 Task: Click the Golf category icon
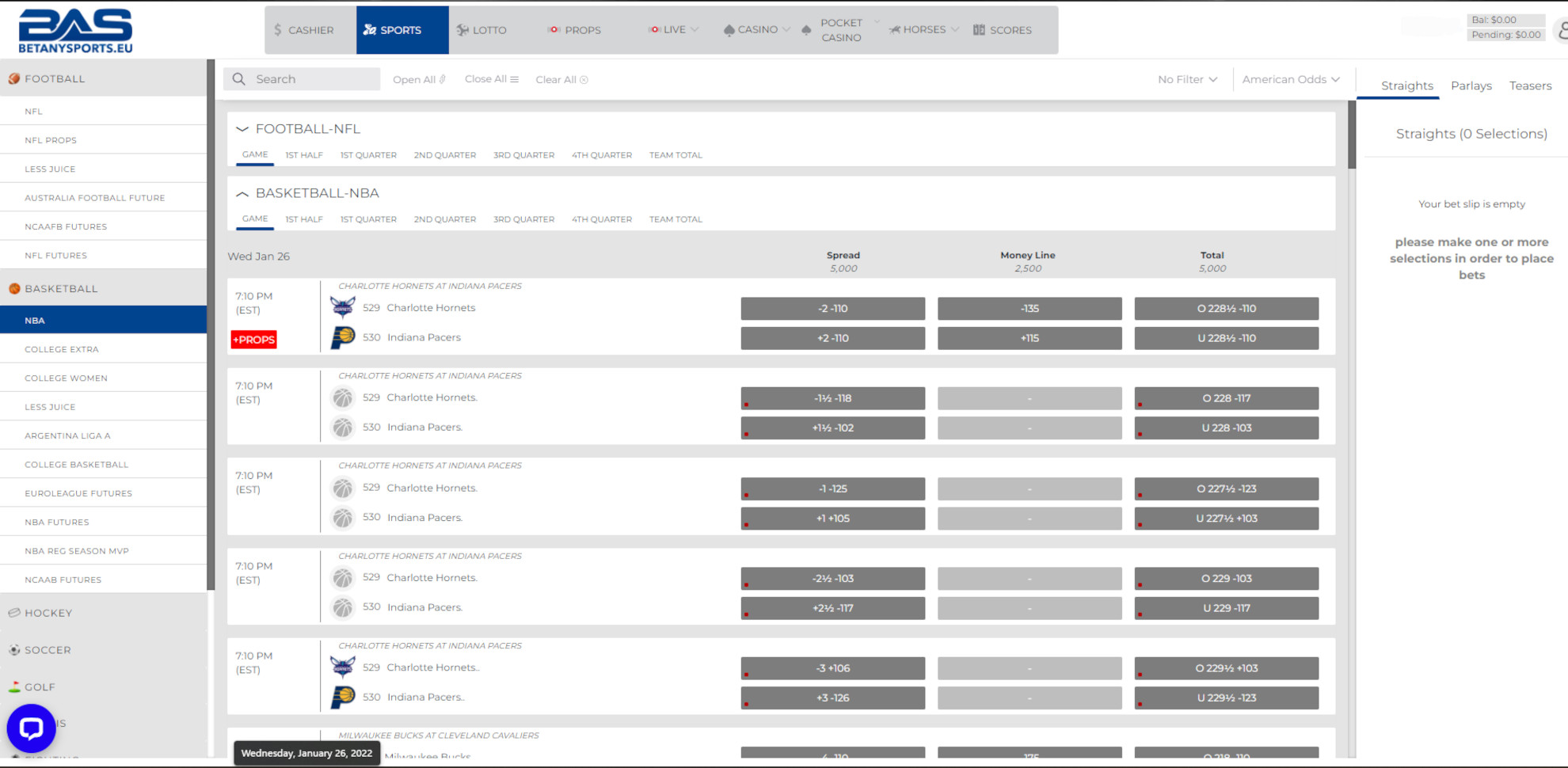(x=14, y=686)
